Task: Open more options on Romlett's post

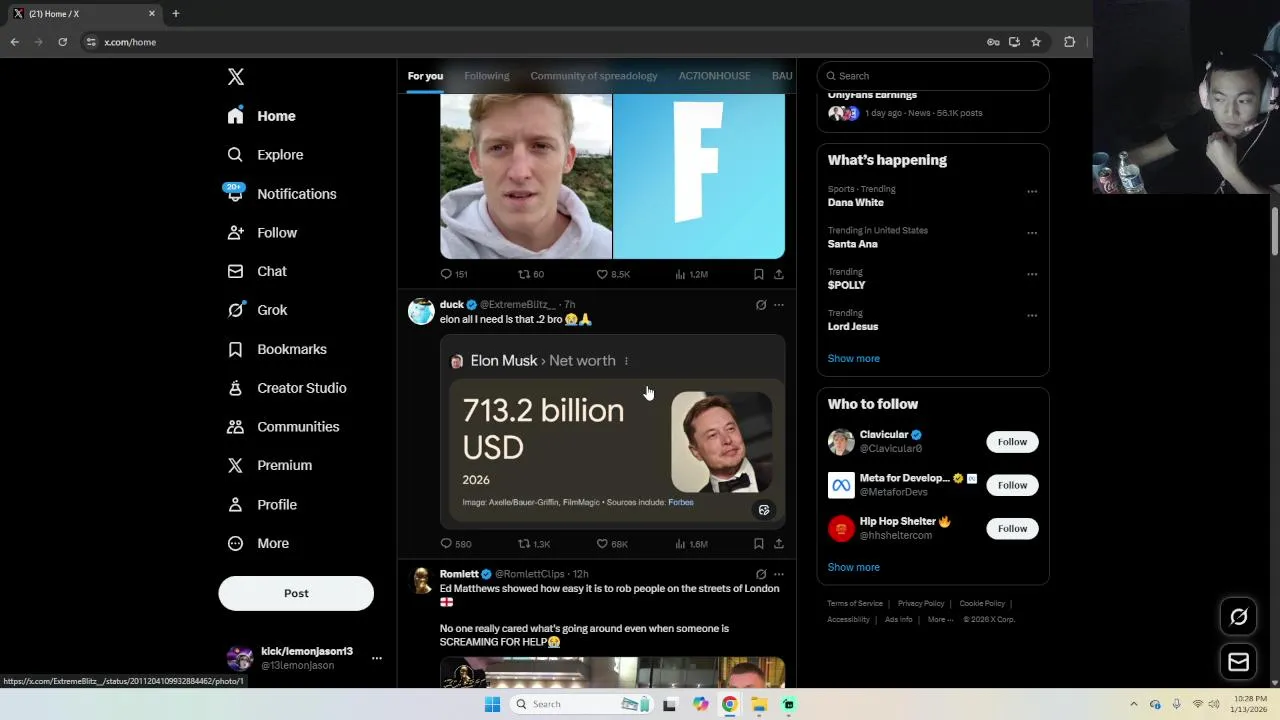Action: point(779,575)
